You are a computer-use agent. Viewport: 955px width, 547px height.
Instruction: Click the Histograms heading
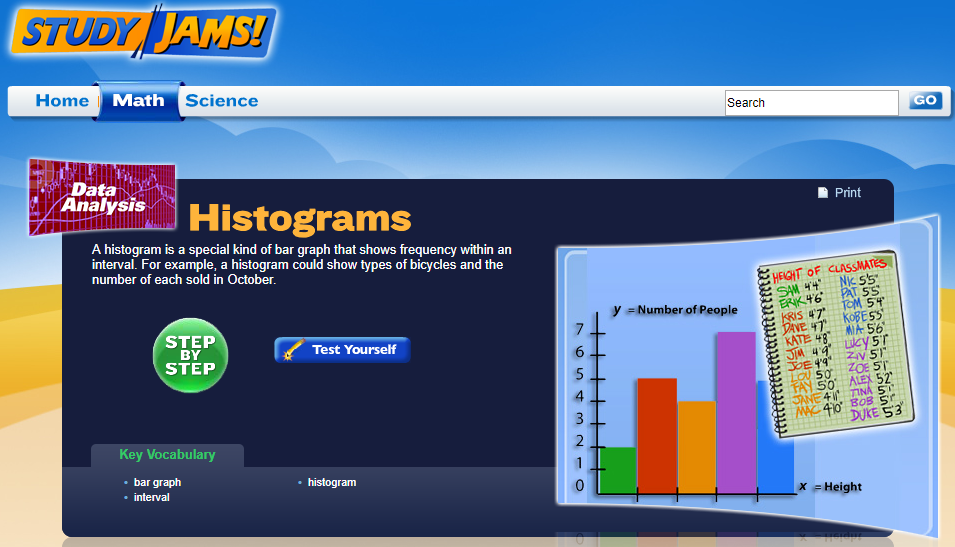300,218
